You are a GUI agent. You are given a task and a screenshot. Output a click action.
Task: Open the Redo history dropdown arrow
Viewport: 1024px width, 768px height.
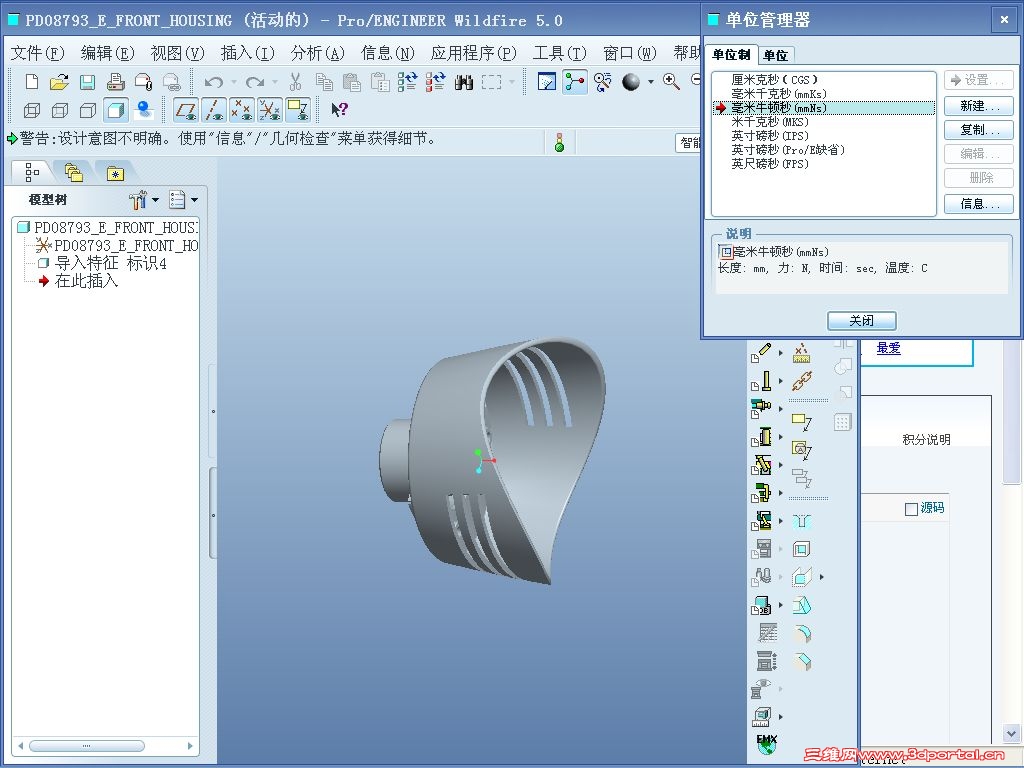click(274, 82)
